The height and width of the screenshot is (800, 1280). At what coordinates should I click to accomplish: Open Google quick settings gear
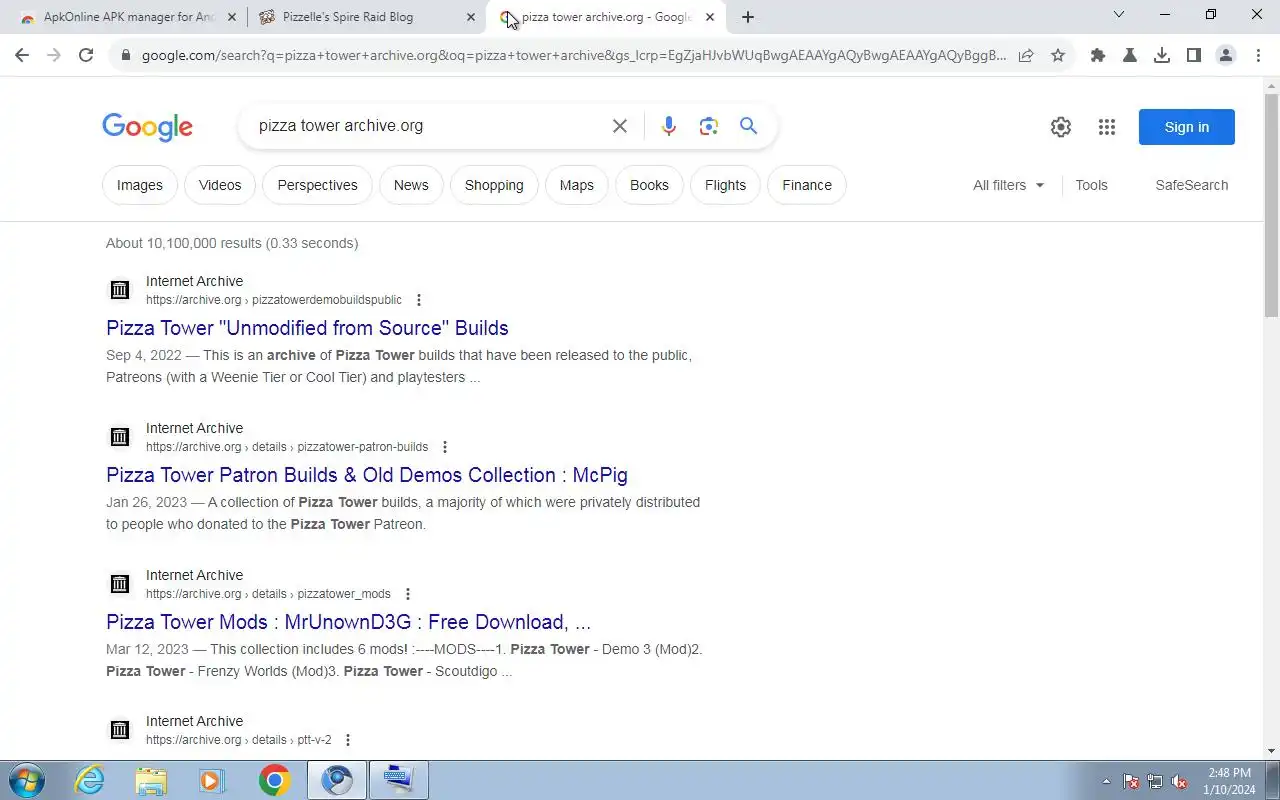[1061, 127]
